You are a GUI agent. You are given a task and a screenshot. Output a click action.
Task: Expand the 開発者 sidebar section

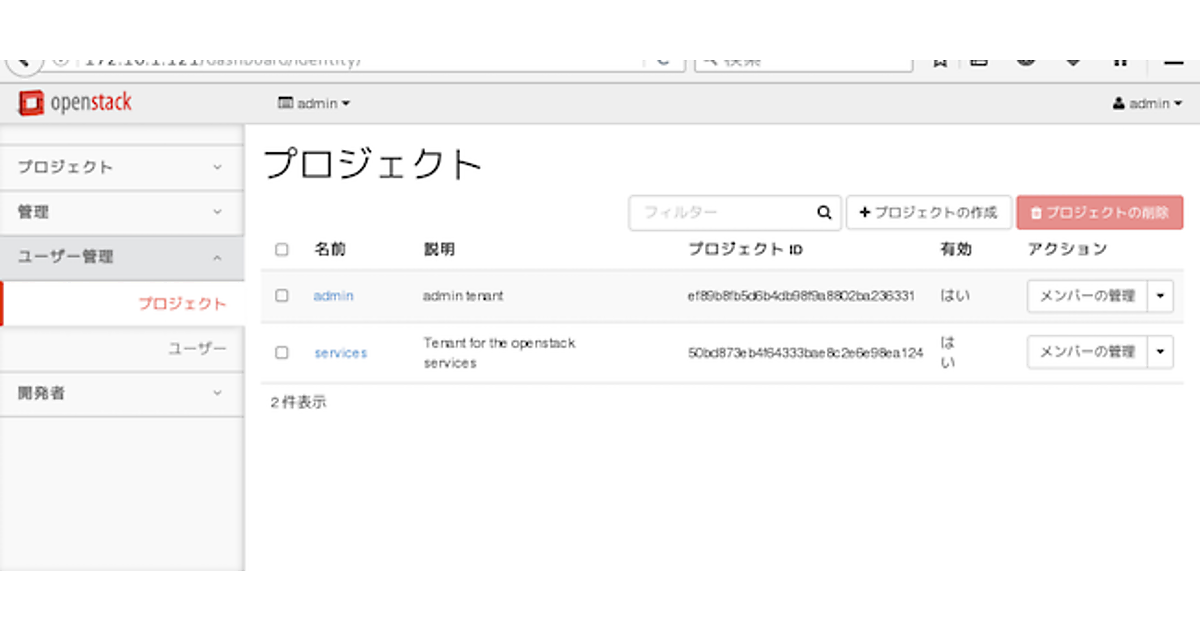pos(121,393)
